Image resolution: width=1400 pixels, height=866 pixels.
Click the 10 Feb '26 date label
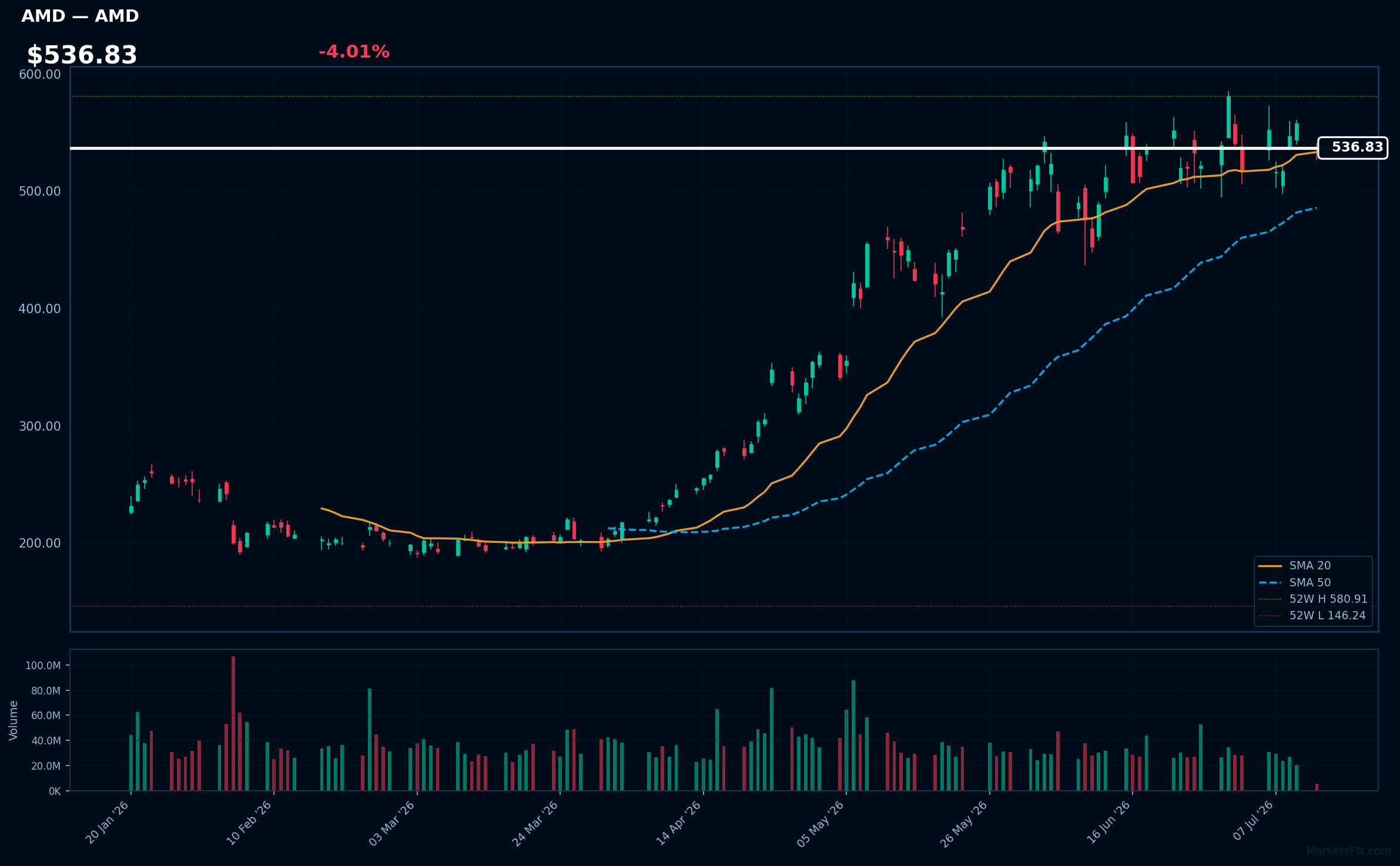pyautogui.click(x=249, y=823)
